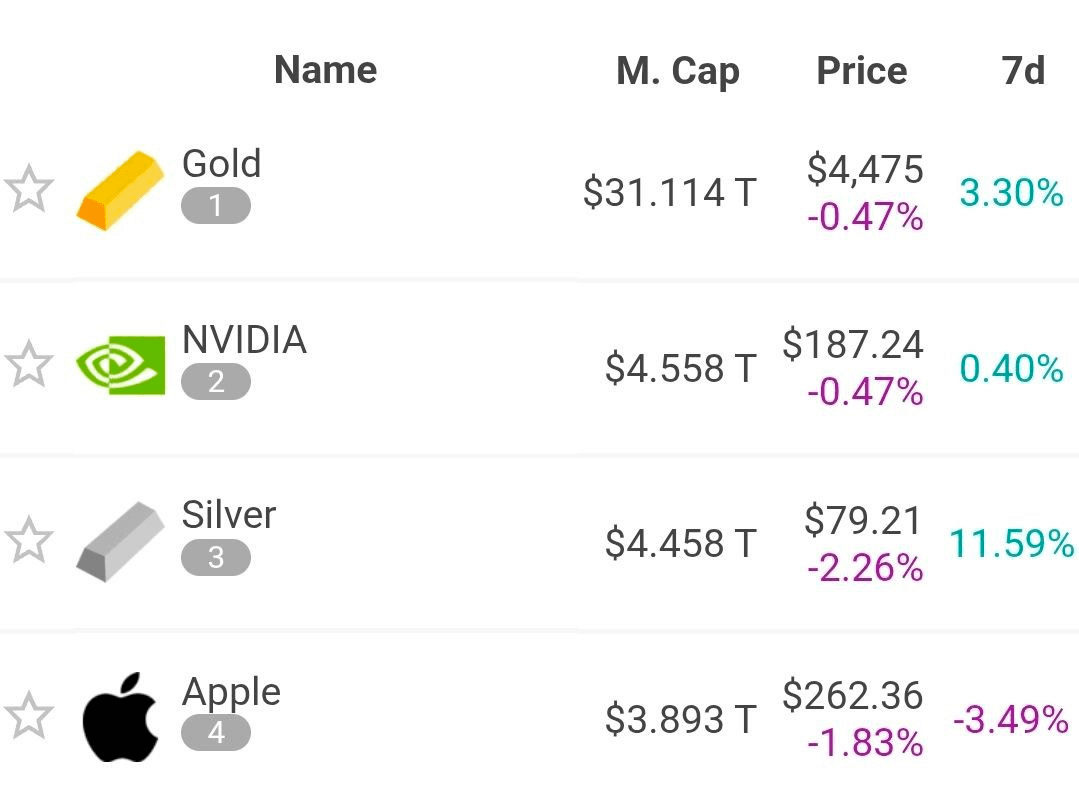Open the NVIDIA name link
Viewport: 1079px width, 798px height.
pos(244,340)
